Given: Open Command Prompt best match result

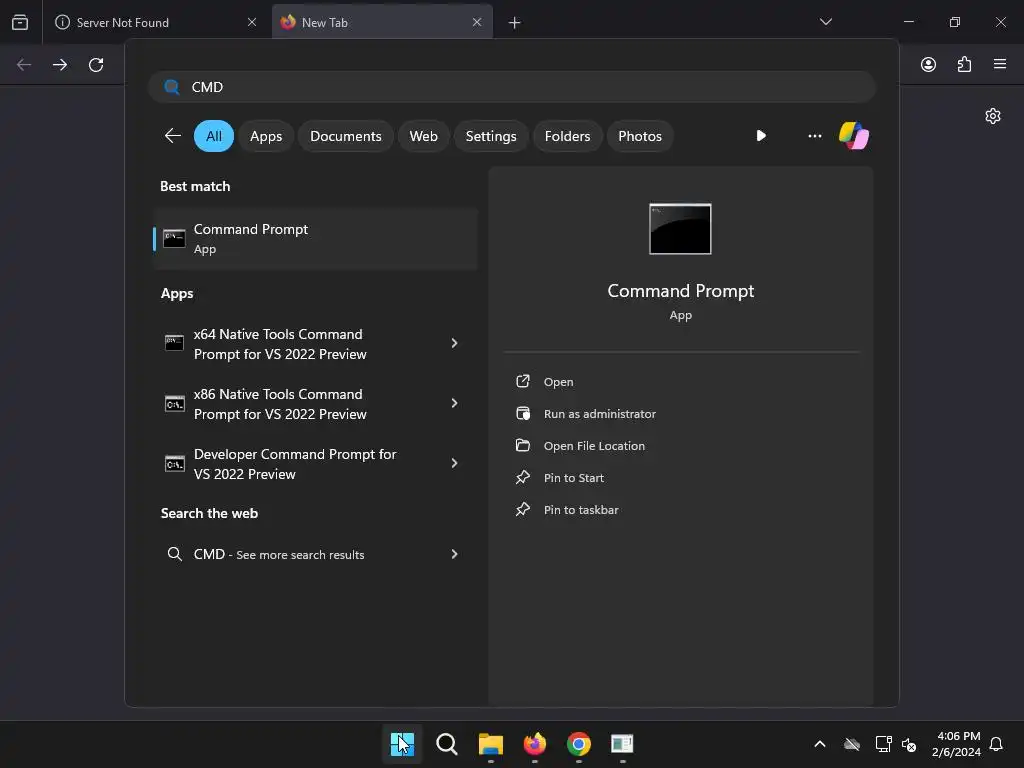Looking at the screenshot, I should click(315, 239).
